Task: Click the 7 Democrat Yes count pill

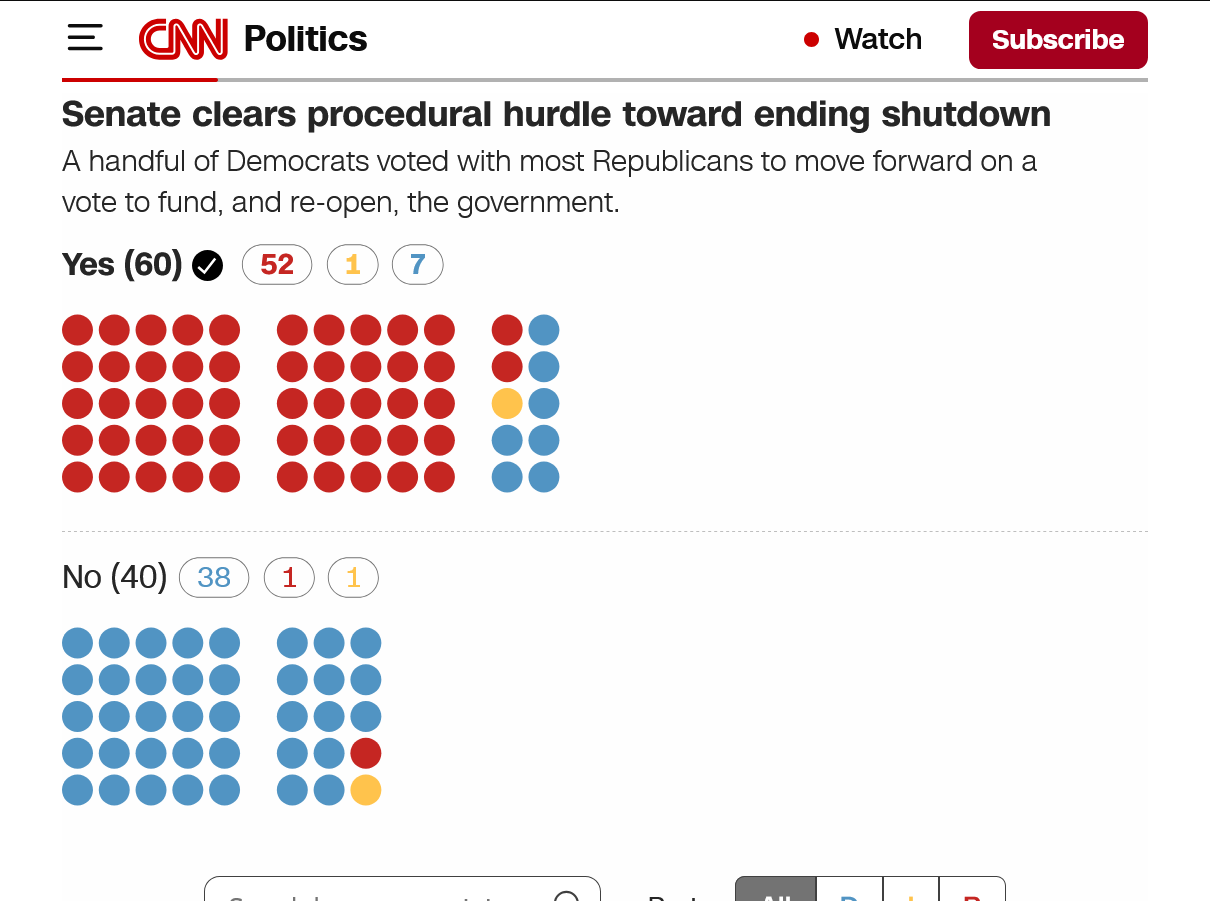Action: click(417, 265)
